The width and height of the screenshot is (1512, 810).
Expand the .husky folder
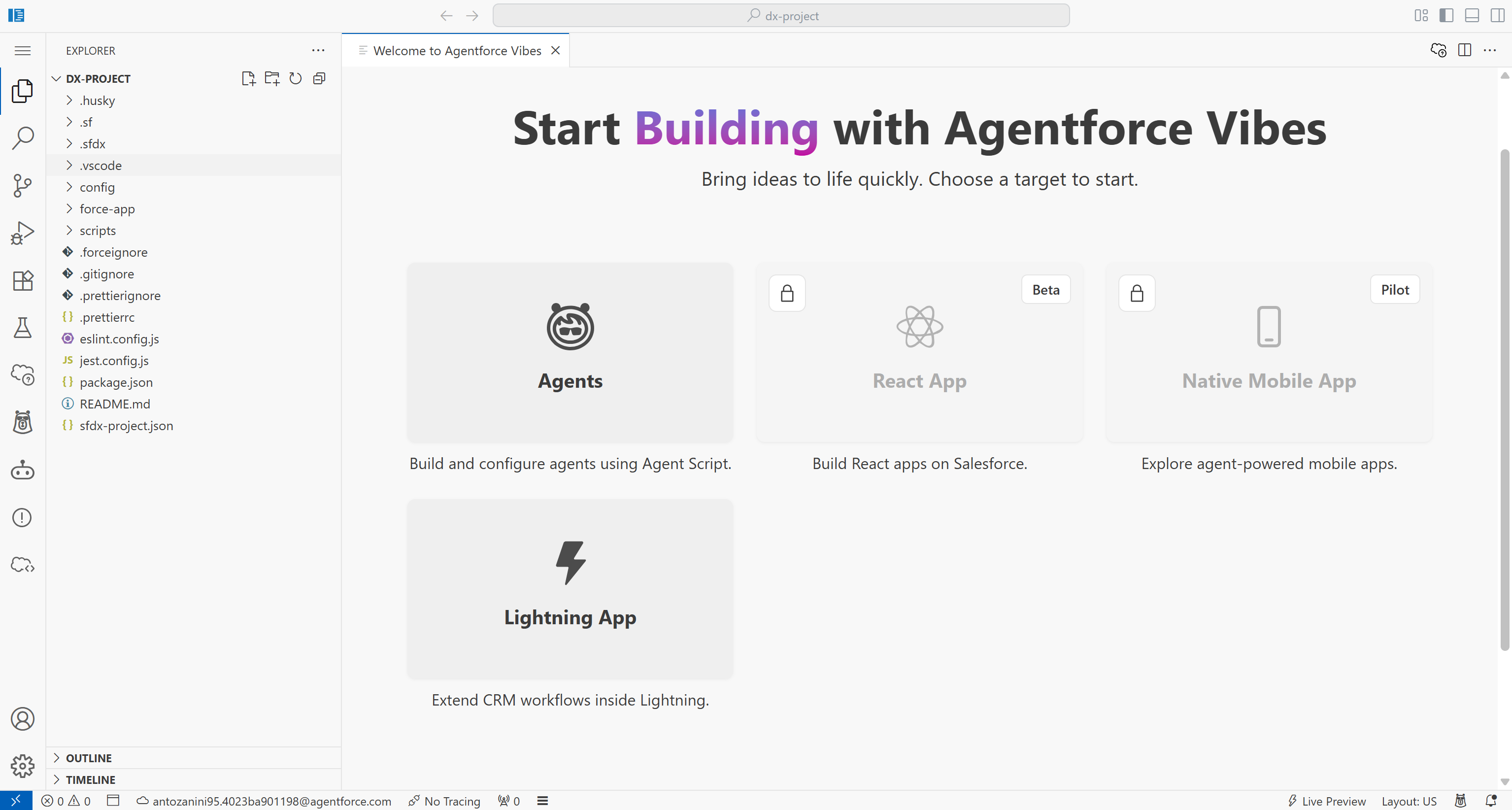tap(194, 101)
